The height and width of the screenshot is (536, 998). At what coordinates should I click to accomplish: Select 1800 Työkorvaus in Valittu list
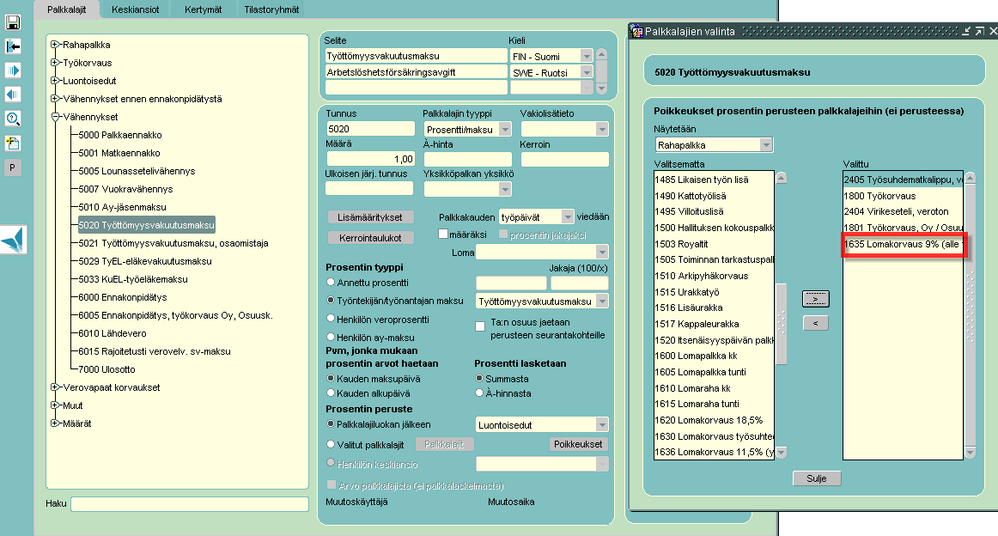coord(880,196)
